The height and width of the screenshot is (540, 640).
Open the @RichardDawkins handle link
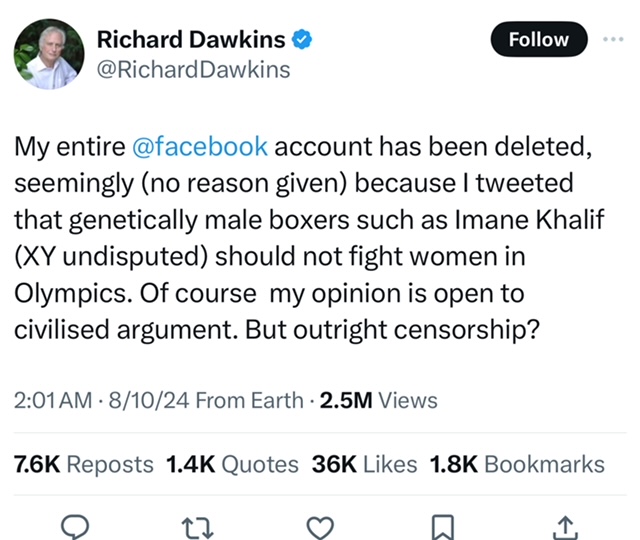[193, 69]
